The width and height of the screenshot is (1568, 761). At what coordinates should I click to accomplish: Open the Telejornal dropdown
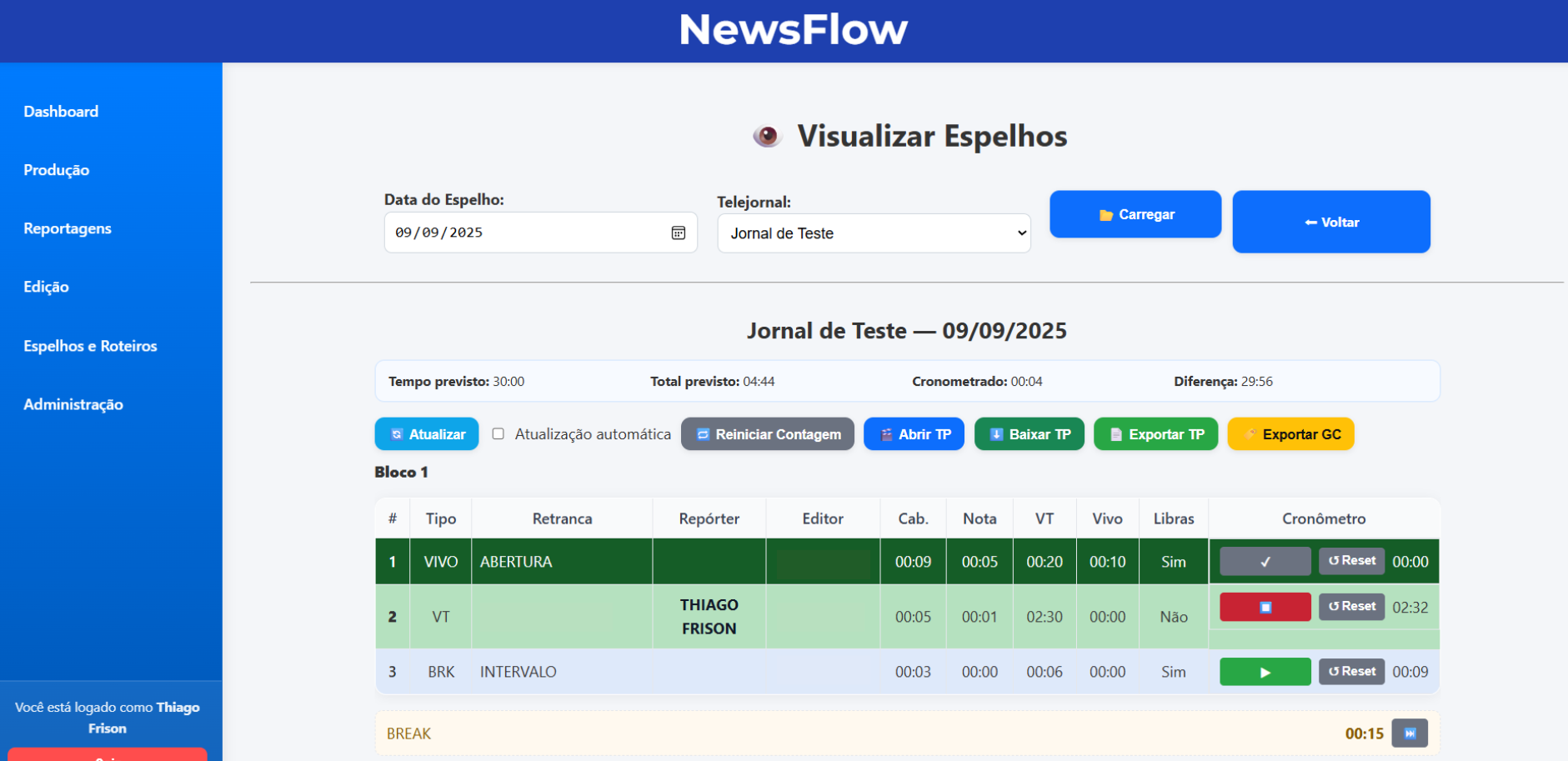(x=874, y=233)
